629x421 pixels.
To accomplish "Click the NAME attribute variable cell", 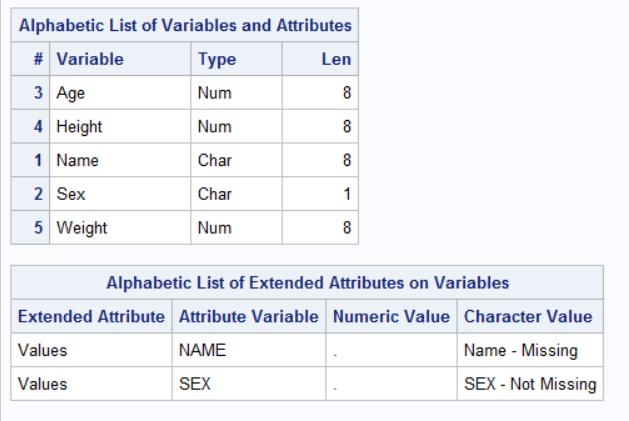I will (203, 350).
